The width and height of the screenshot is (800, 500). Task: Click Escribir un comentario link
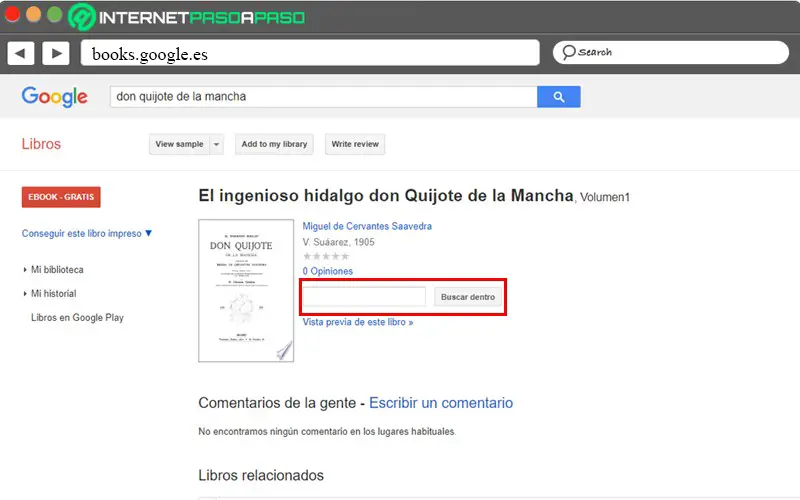pos(441,403)
